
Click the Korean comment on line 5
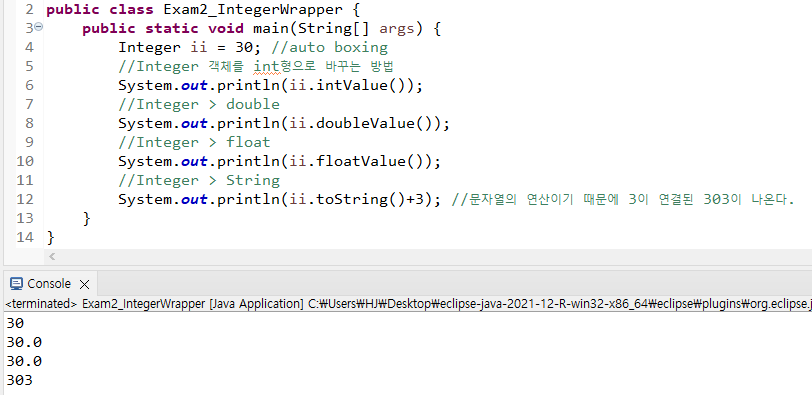click(x=256, y=66)
